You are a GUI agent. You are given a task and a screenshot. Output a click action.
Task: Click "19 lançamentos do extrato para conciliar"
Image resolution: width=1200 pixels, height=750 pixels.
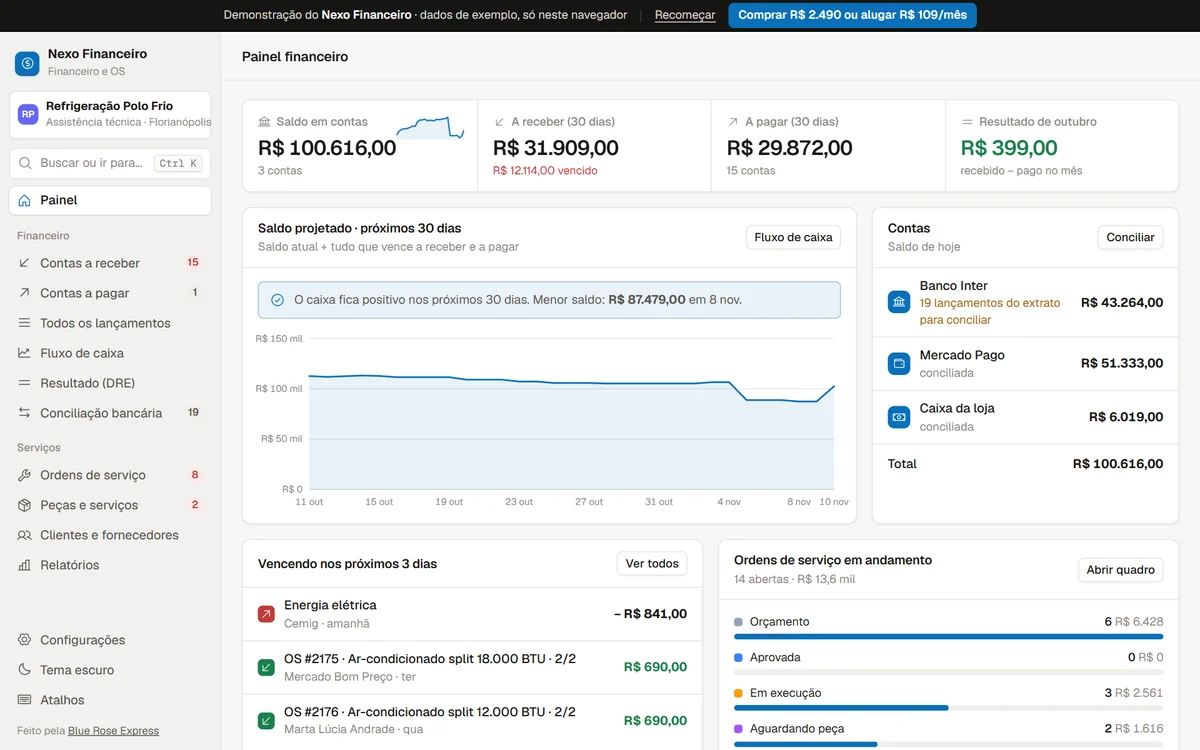pyautogui.click(x=990, y=311)
